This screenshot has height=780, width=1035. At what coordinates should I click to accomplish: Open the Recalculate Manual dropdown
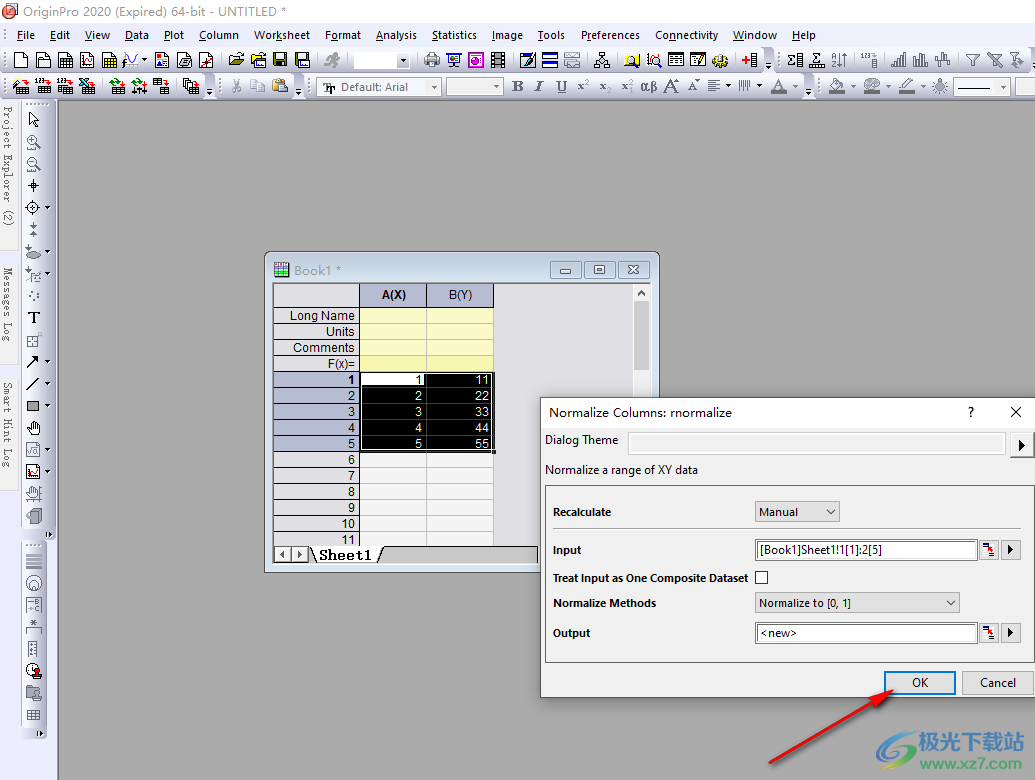tap(797, 512)
